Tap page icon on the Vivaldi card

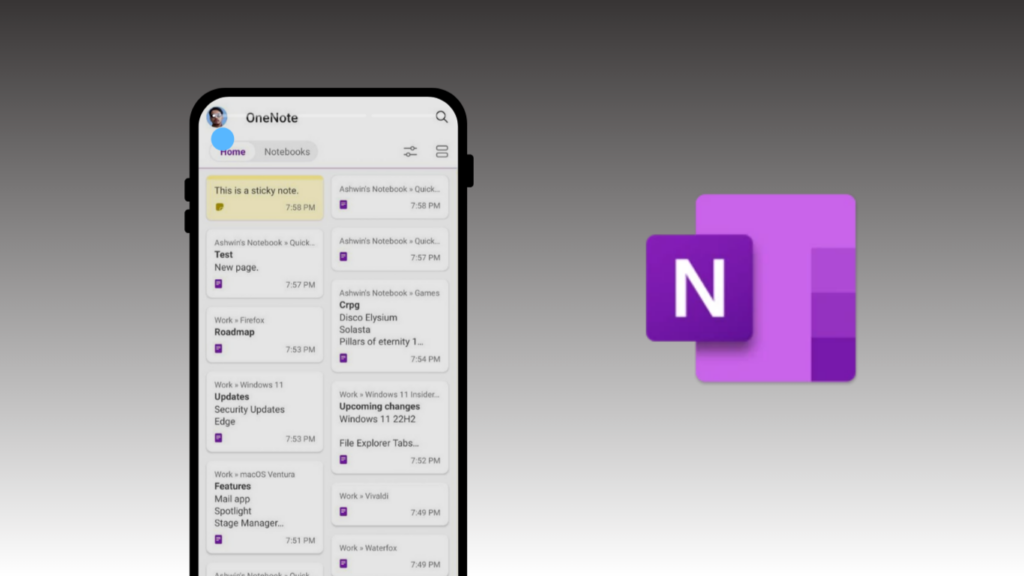tap(344, 512)
